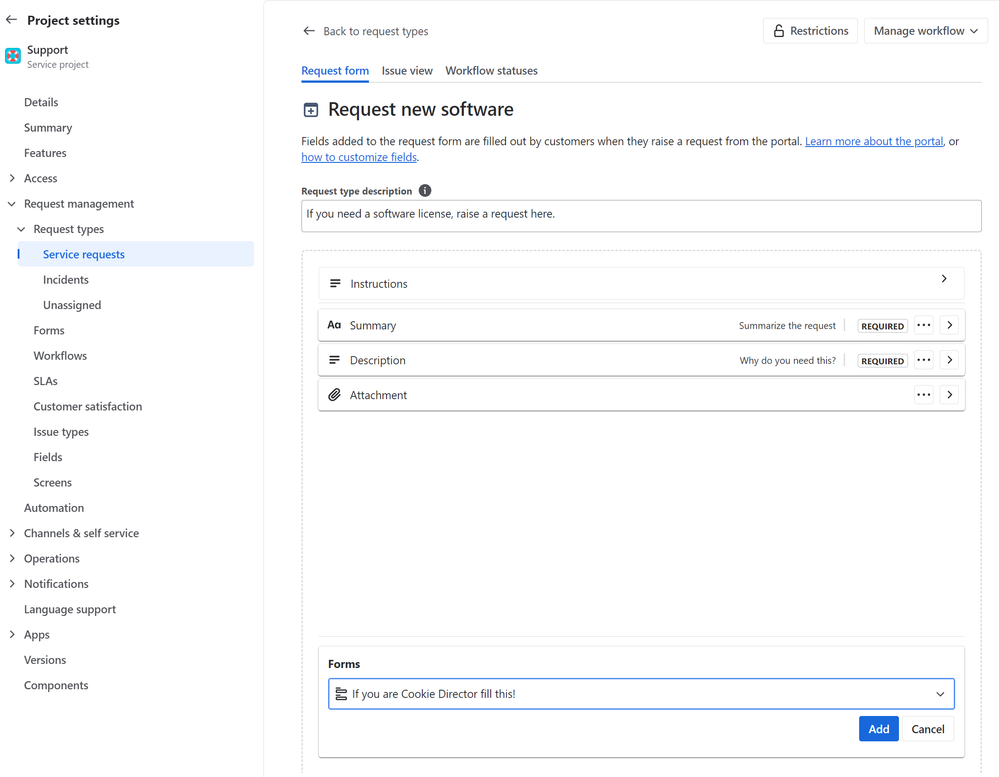The image size is (999, 777).
Task: Click the Add button under Forms
Action: point(878,728)
